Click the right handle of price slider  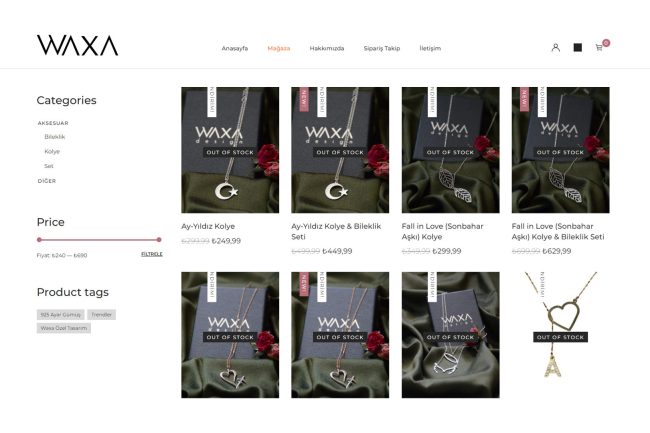159,239
